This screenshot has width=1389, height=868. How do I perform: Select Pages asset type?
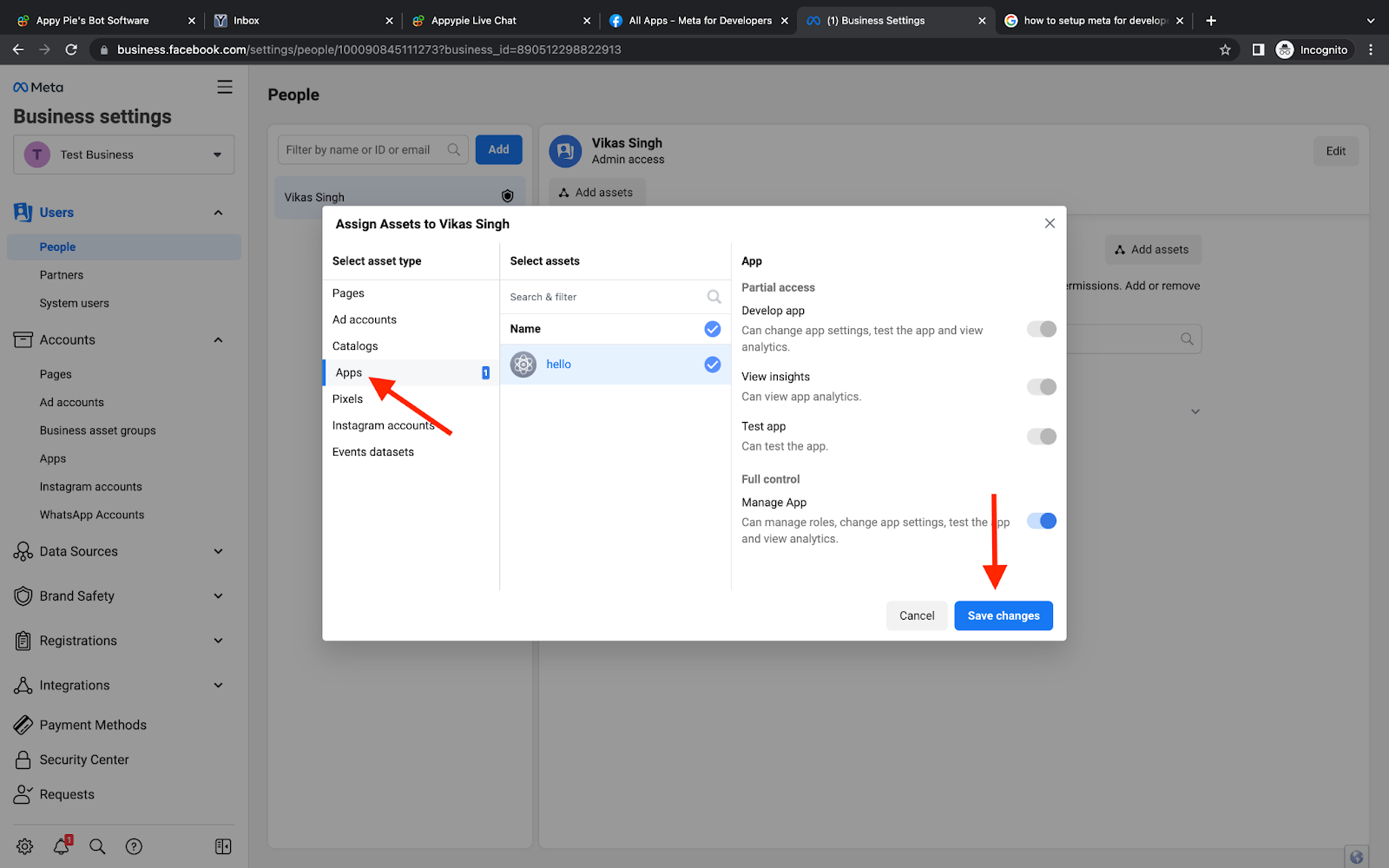tap(411, 293)
